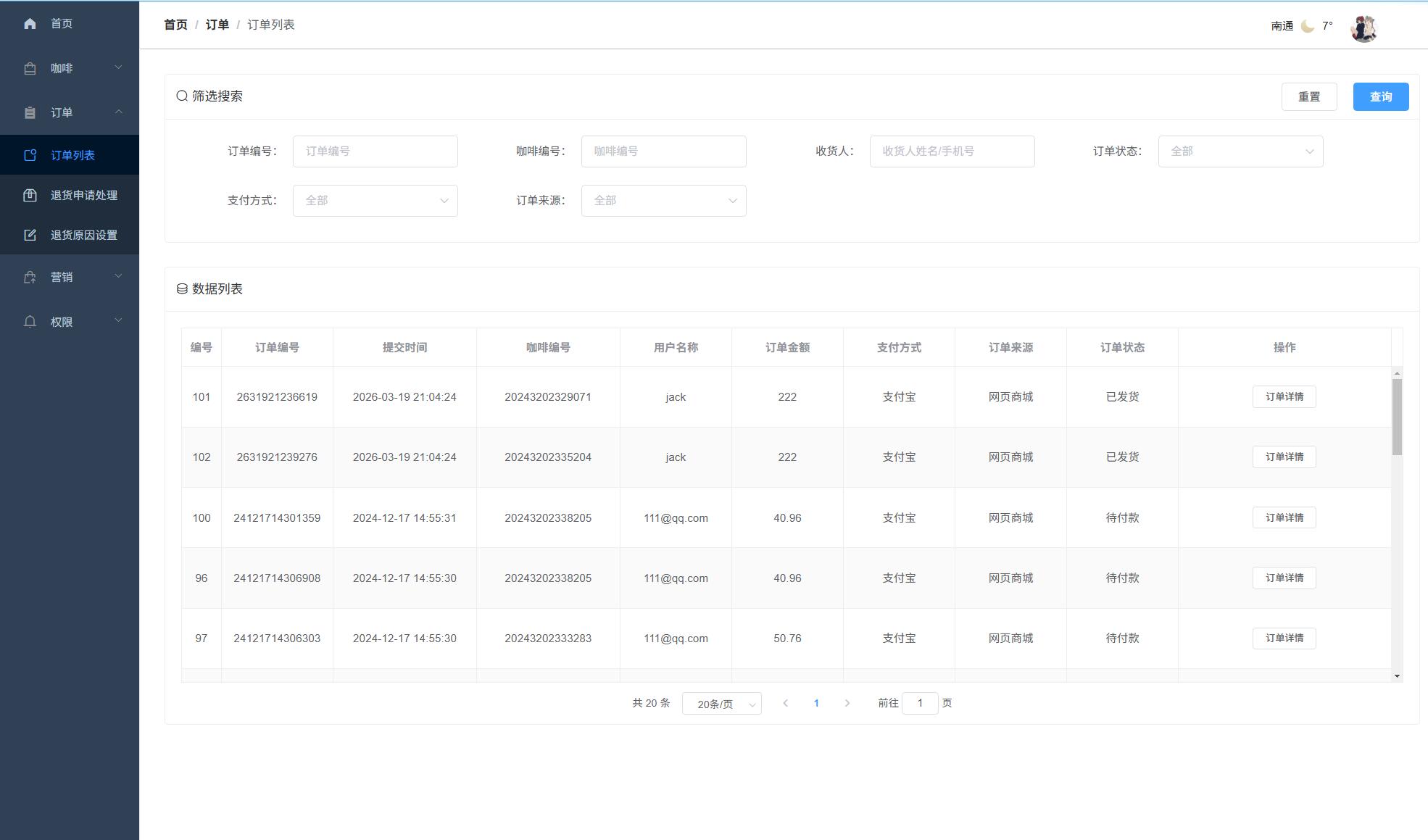Open the order status dropdown
The height and width of the screenshot is (840, 1428).
pos(1240,151)
